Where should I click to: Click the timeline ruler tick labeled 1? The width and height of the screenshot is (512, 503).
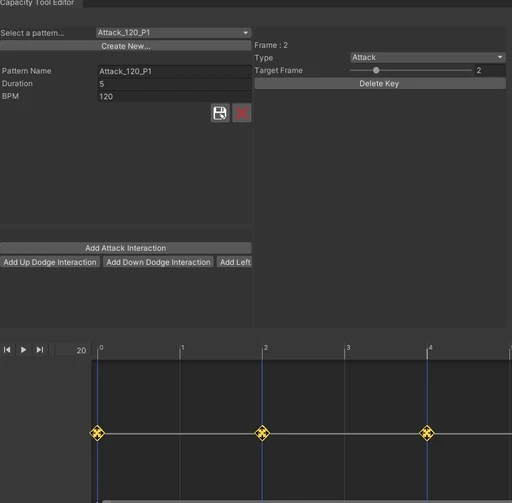pos(180,351)
